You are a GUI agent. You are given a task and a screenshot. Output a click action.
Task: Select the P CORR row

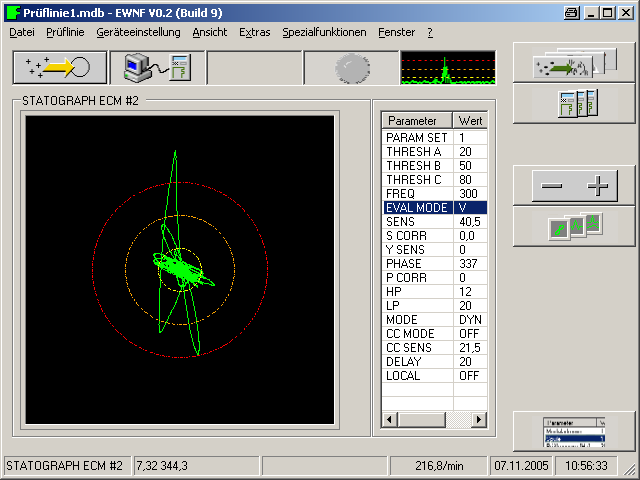435,278
